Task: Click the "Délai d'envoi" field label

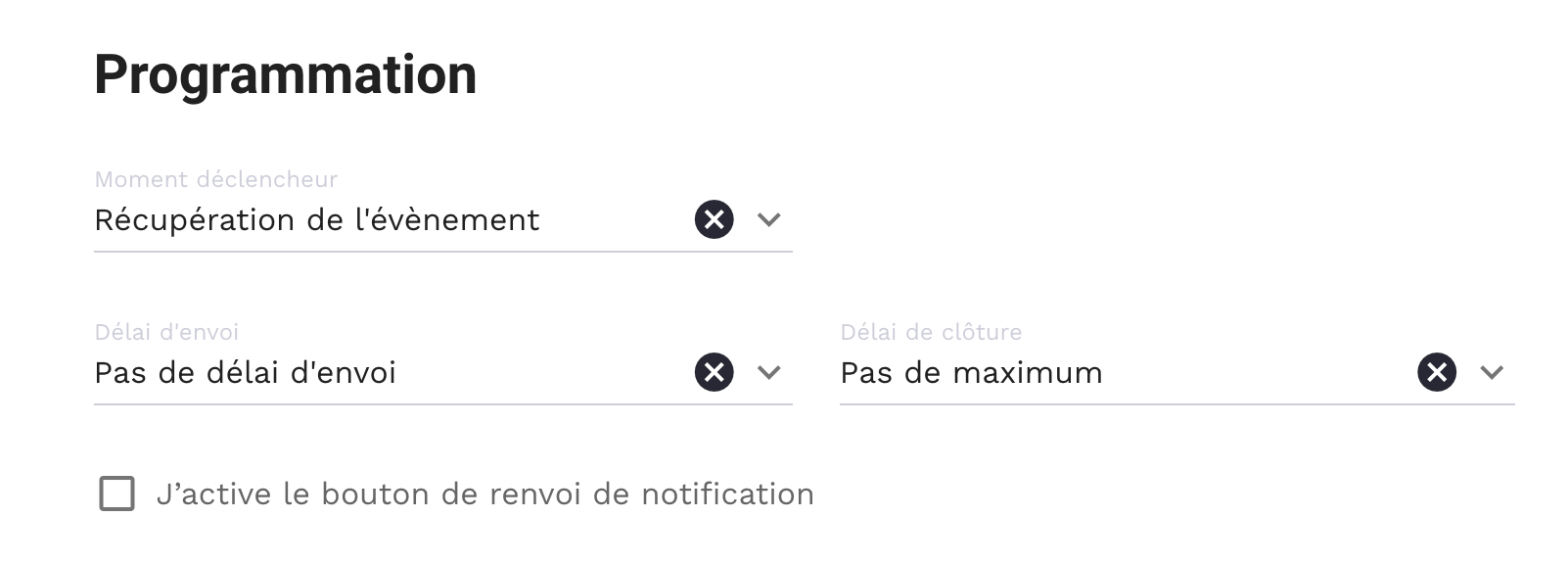Action: pos(166,332)
